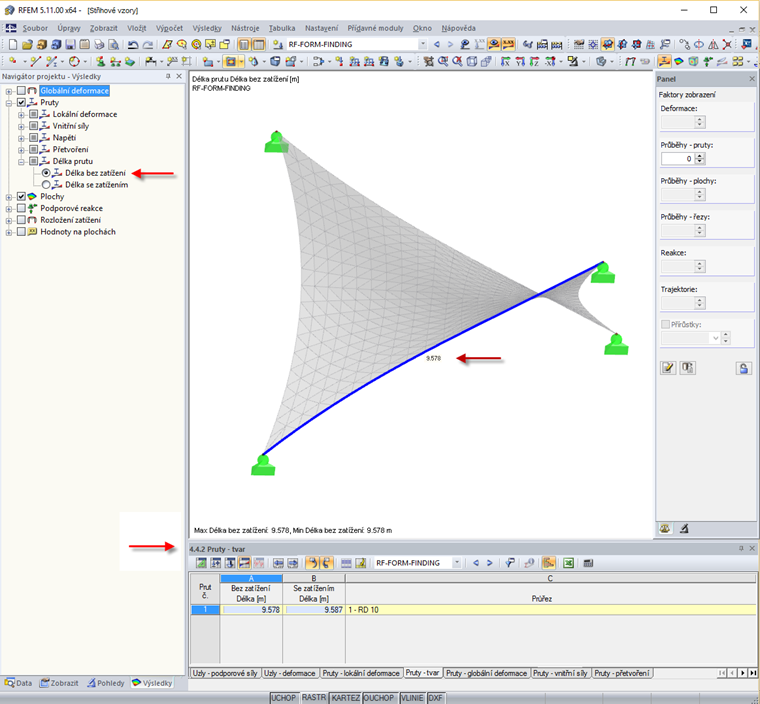Click the table filter funnel icon

pos(509,563)
